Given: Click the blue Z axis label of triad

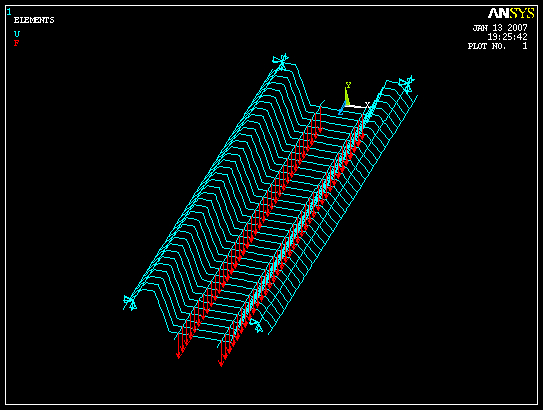Looking at the screenshot, I should 340,112.
